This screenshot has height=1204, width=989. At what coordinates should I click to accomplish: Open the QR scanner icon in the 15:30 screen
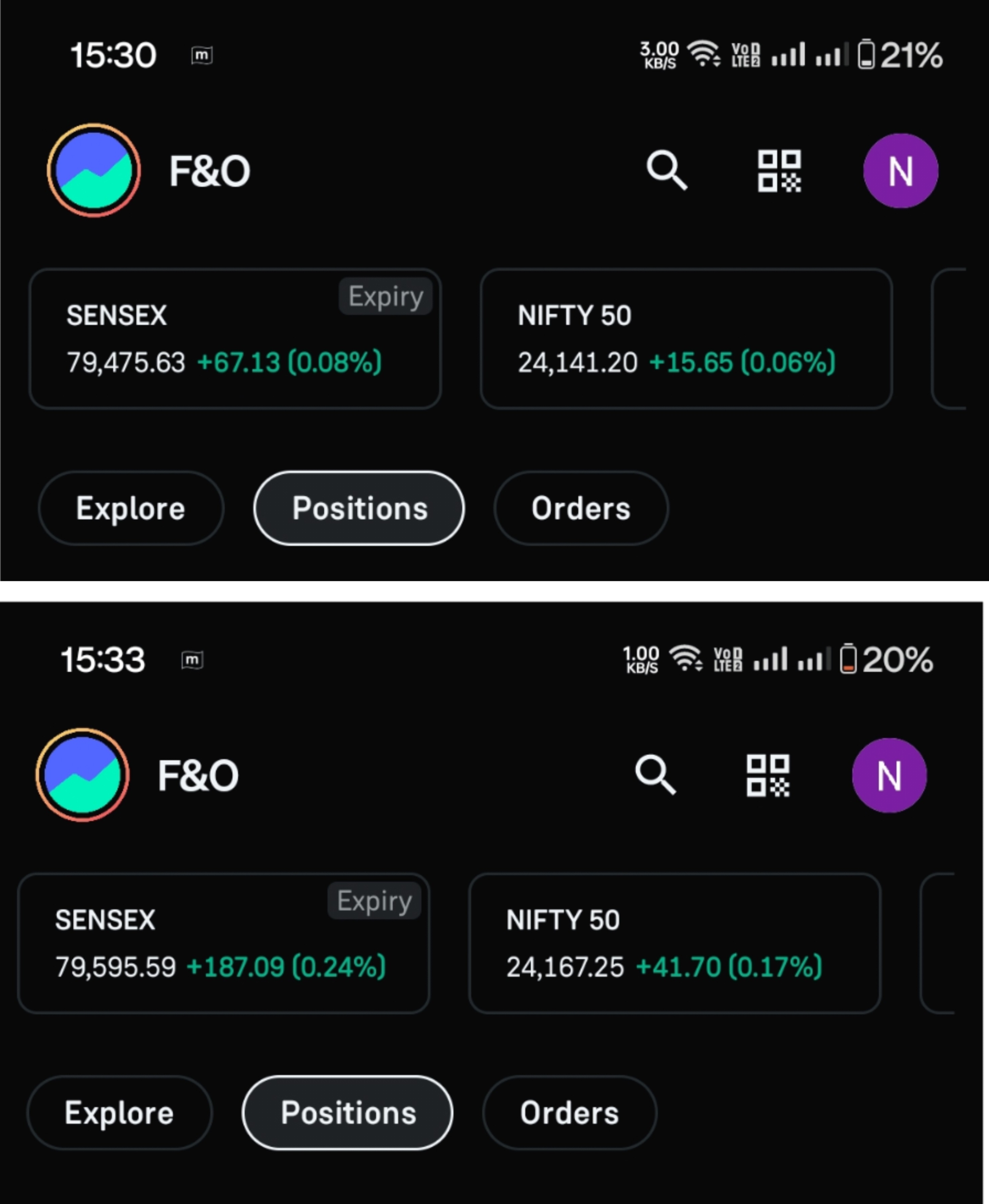coord(779,170)
